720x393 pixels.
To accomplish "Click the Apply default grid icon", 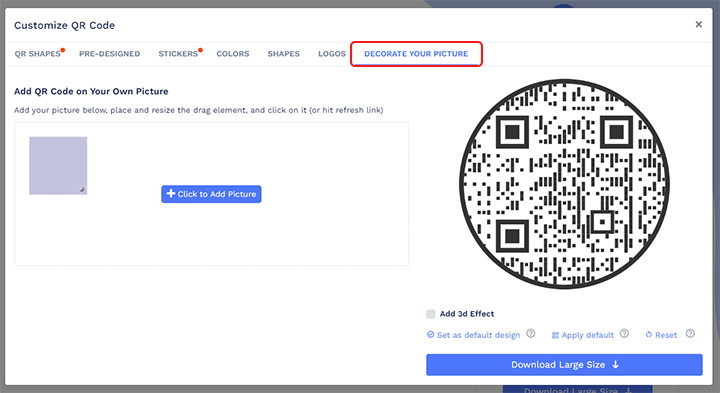I will (555, 335).
